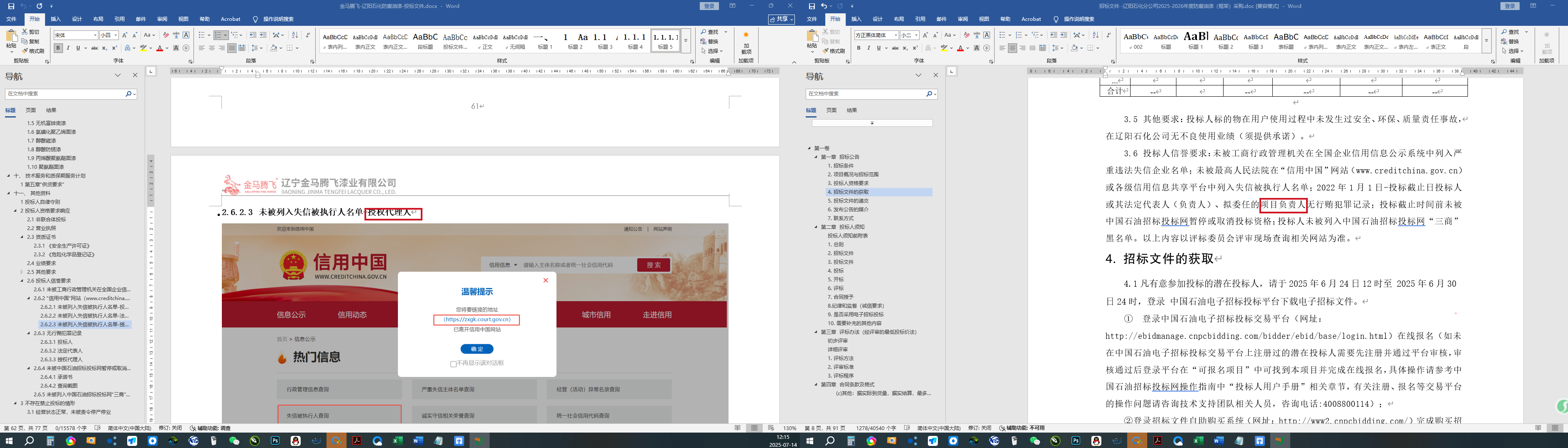Switch to Read Mode view in left status bar
Image resolution: width=1568 pixels, height=448 pixels.
pyautogui.click(x=738, y=428)
